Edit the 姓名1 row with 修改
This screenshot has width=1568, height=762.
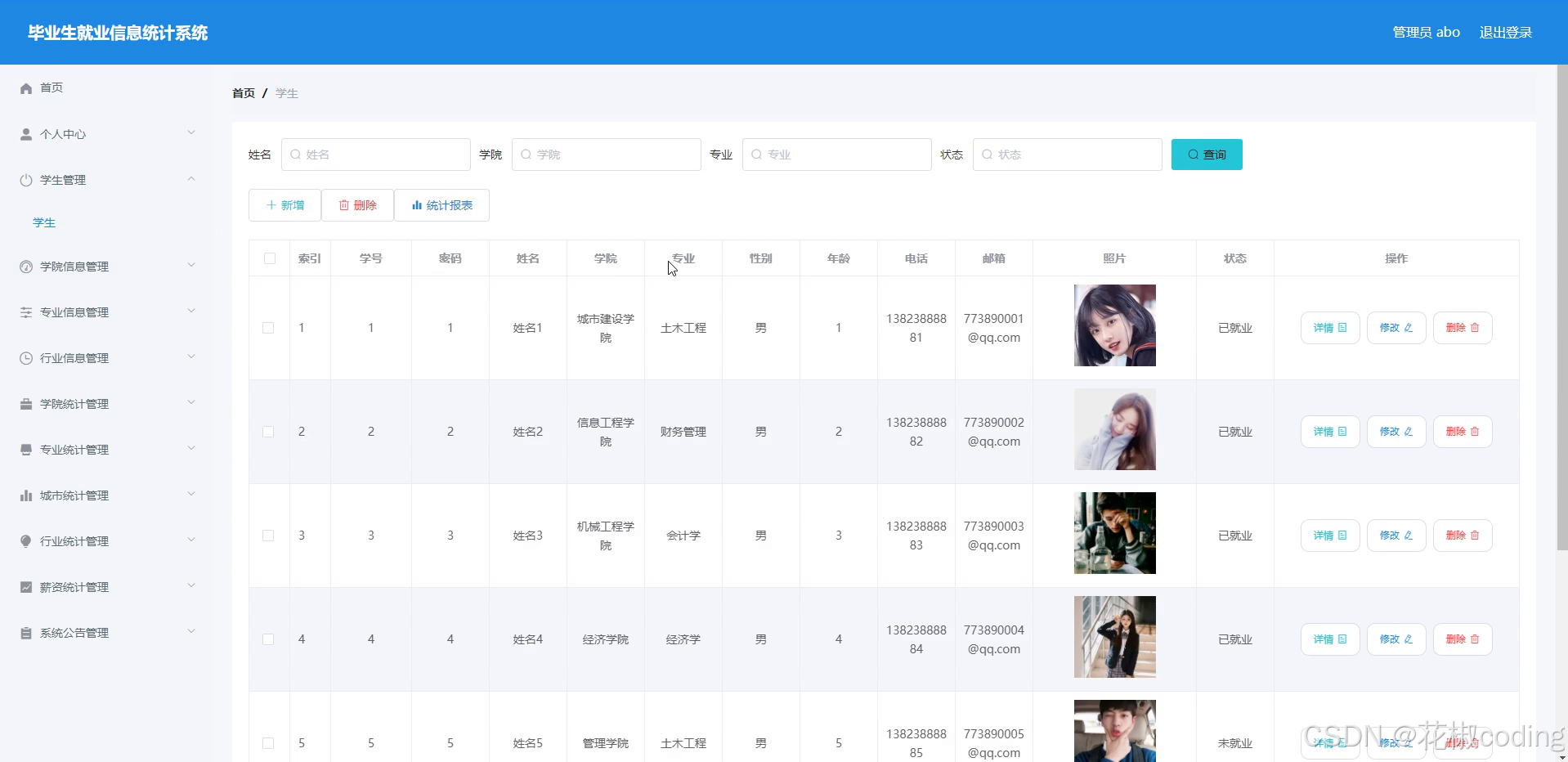click(x=1396, y=328)
